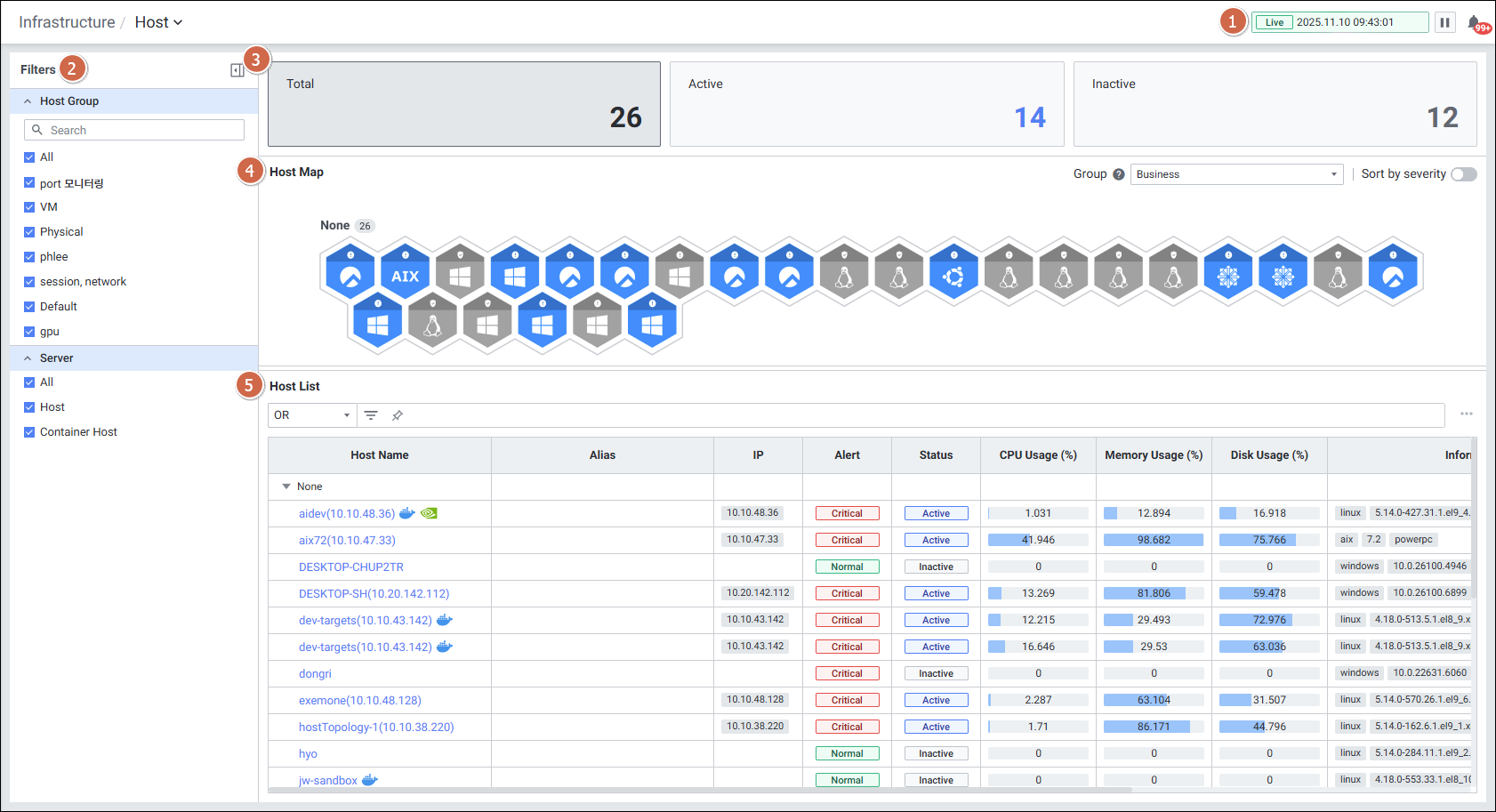Collapse the Filters side panel
The image size is (1496, 812).
[x=237, y=70]
